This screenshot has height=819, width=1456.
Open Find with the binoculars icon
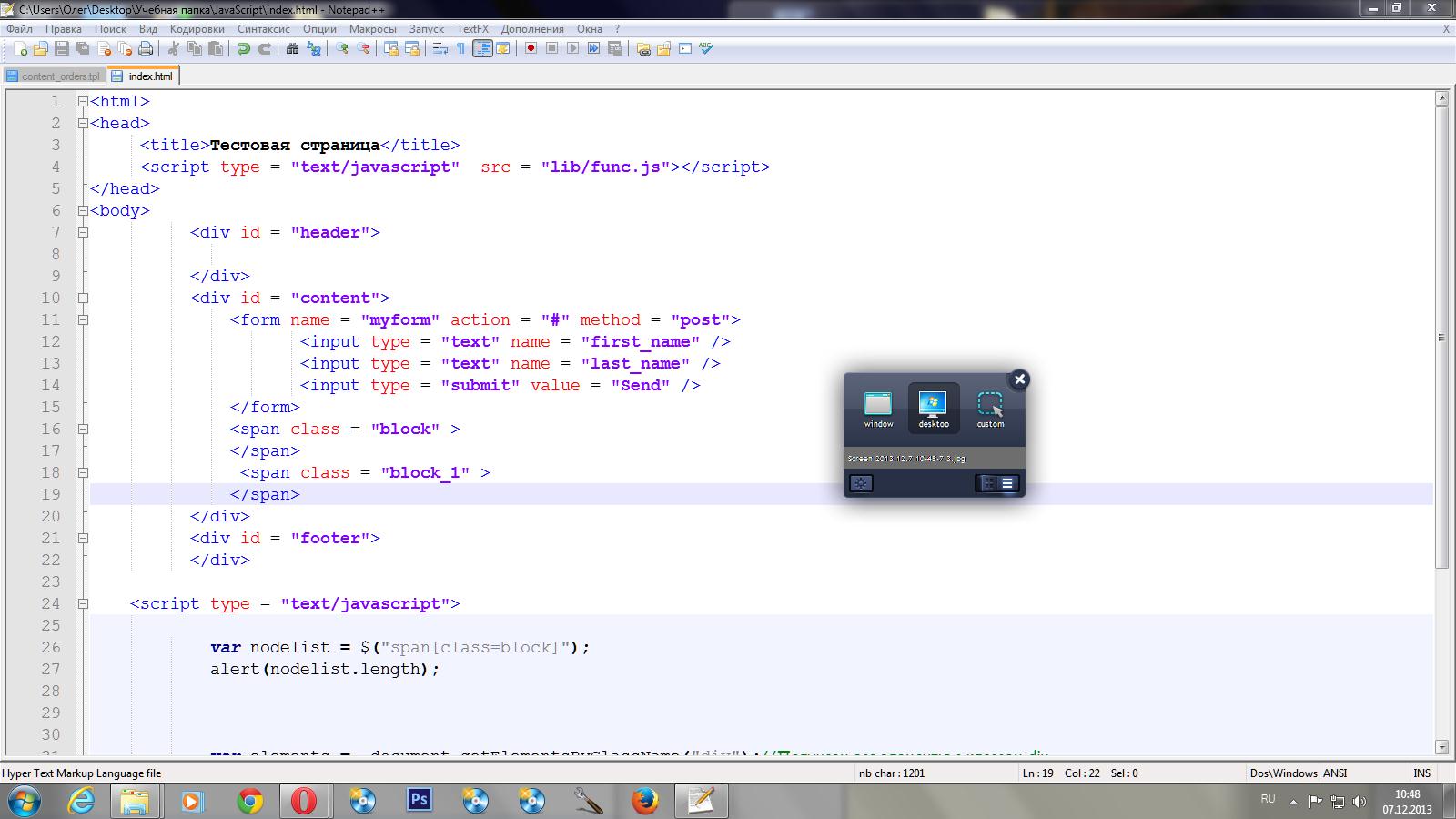292,48
